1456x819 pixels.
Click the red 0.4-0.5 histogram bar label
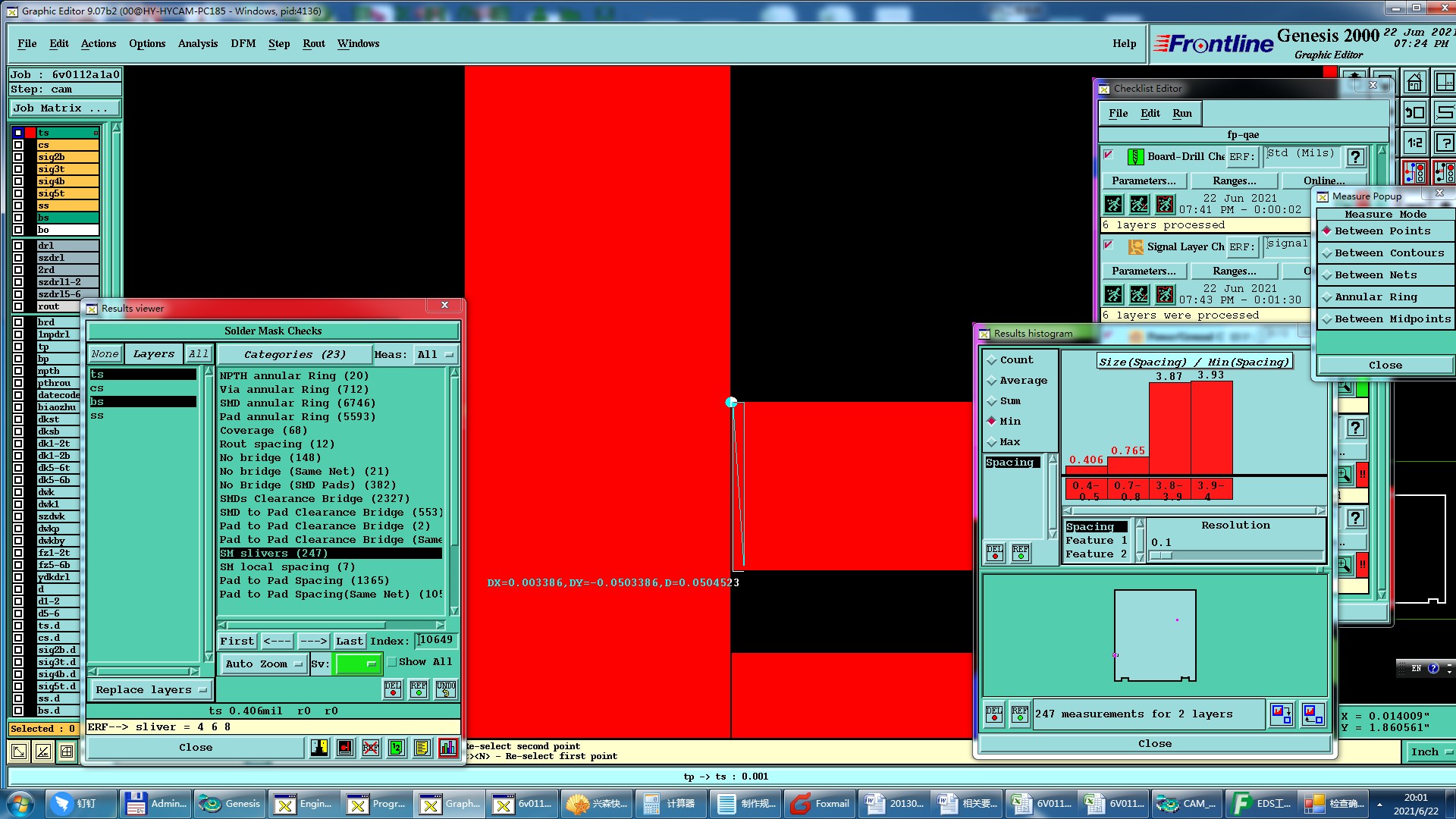(x=1086, y=491)
